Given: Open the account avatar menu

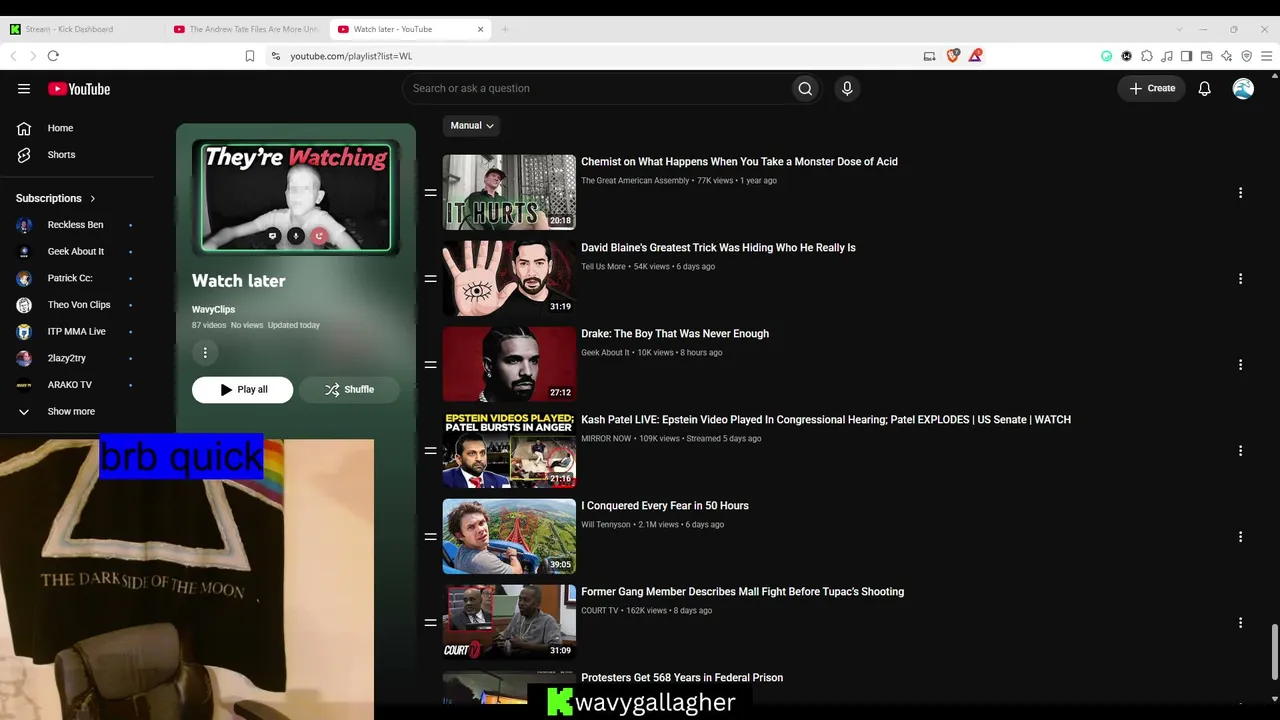Looking at the screenshot, I should click(x=1243, y=89).
